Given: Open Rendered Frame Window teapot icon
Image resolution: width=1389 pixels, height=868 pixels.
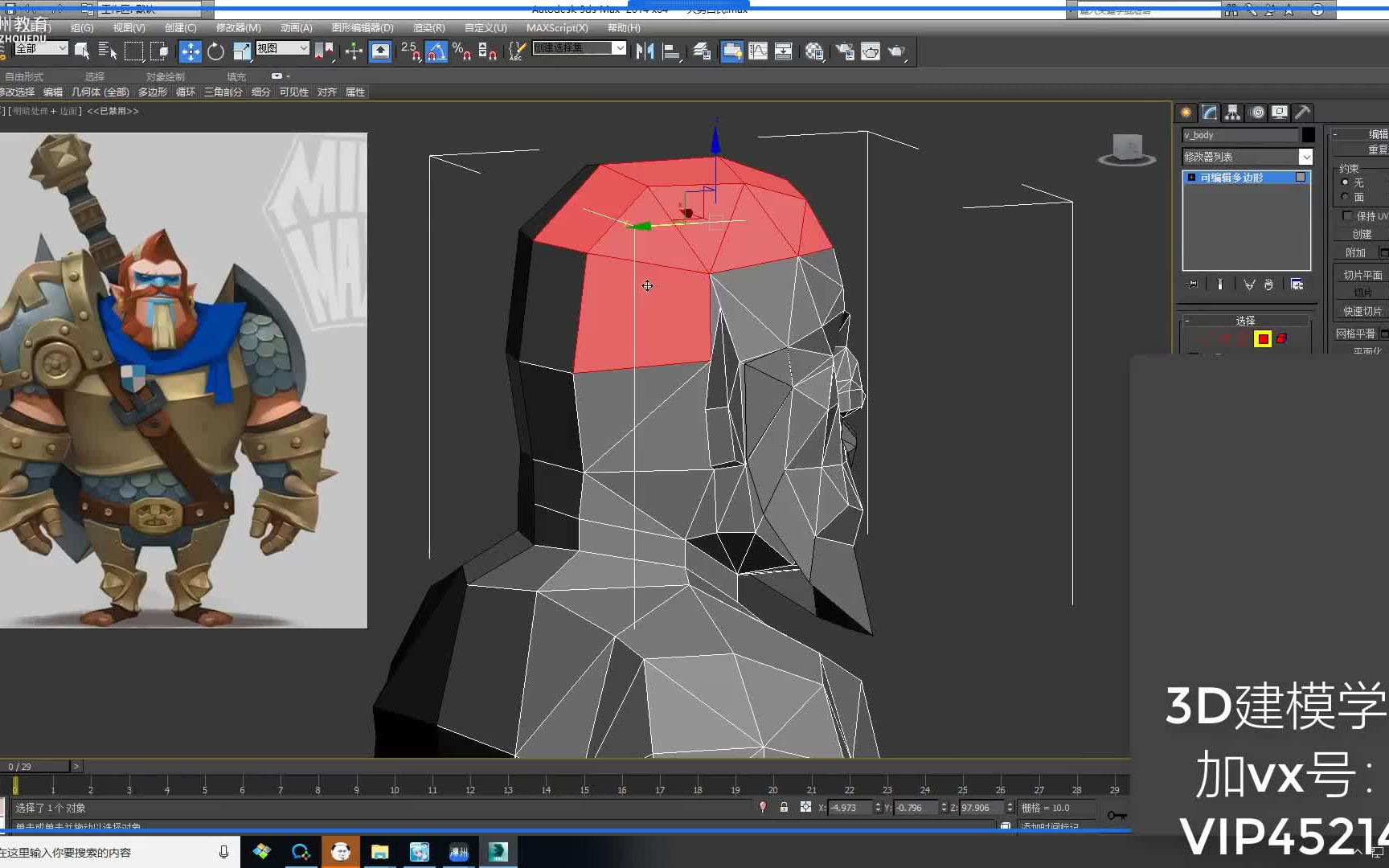Looking at the screenshot, I should point(871,51).
